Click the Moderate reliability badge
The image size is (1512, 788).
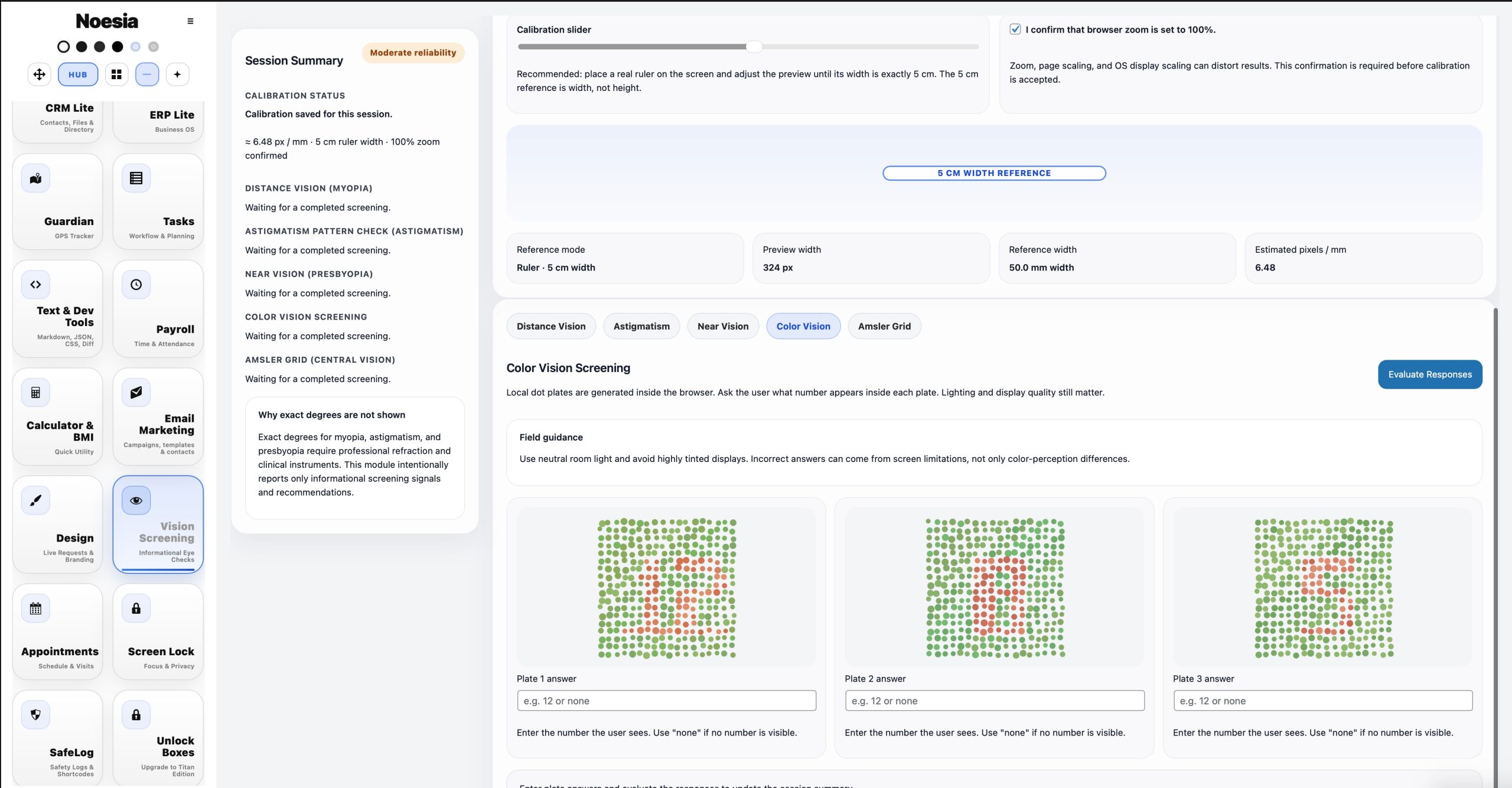coord(413,53)
